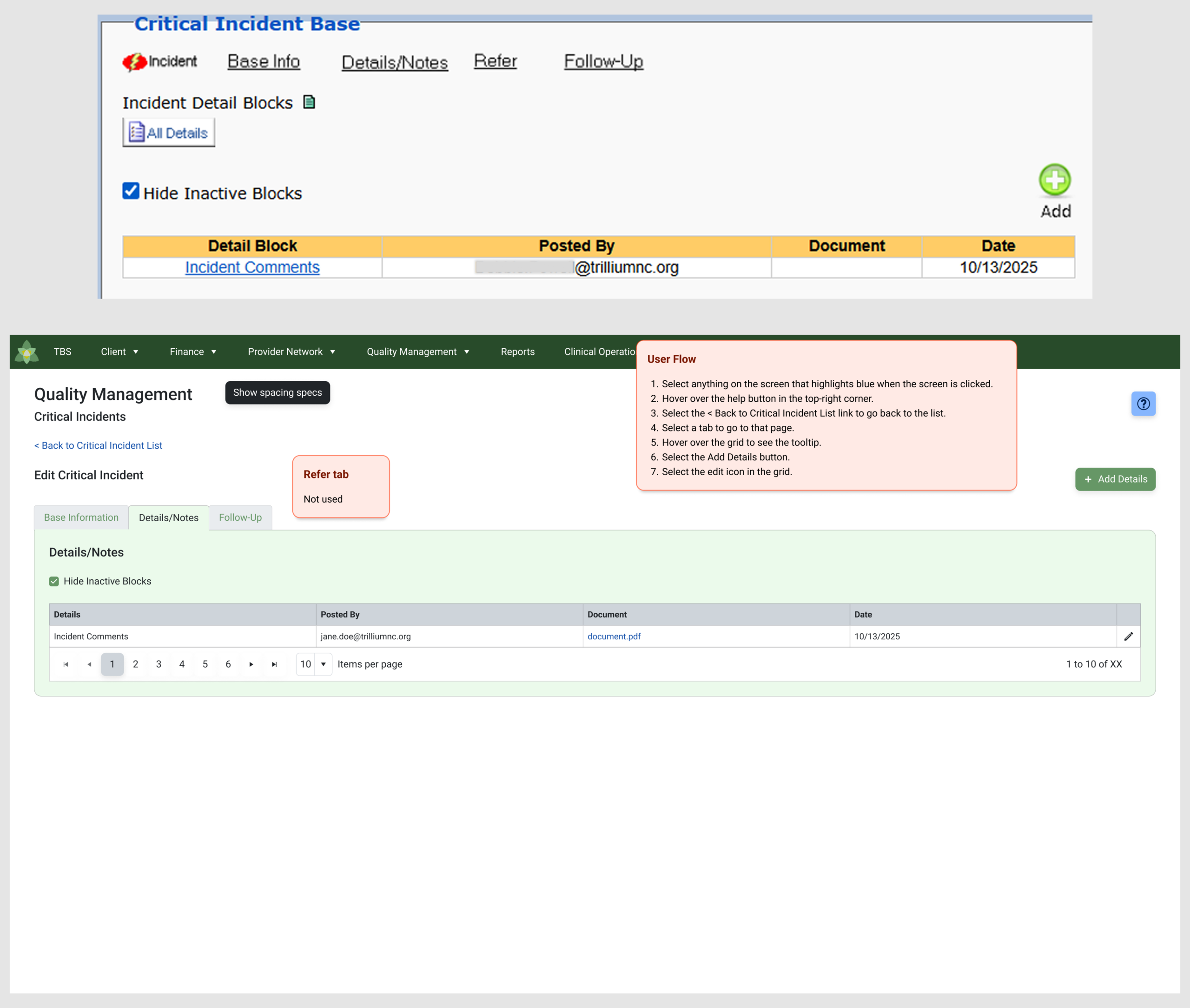
Task: Click the Add Details button
Action: (1115, 479)
